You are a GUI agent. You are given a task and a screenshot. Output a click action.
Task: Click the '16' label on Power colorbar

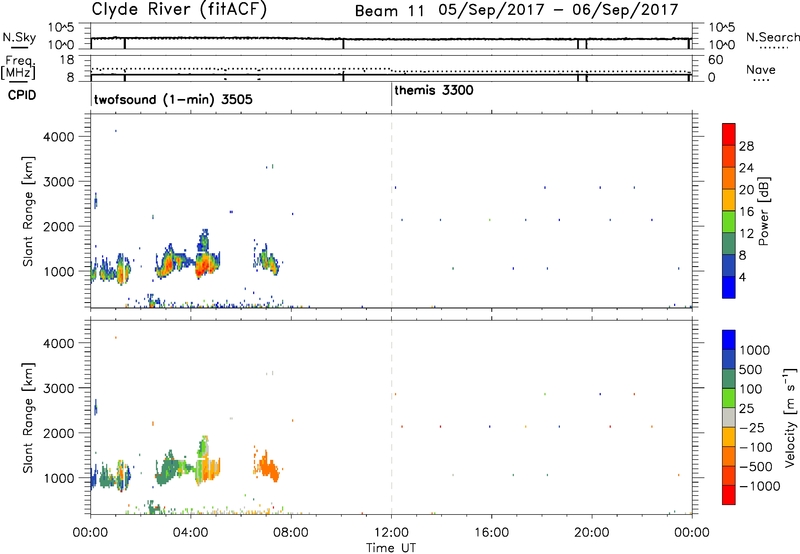[746, 212]
